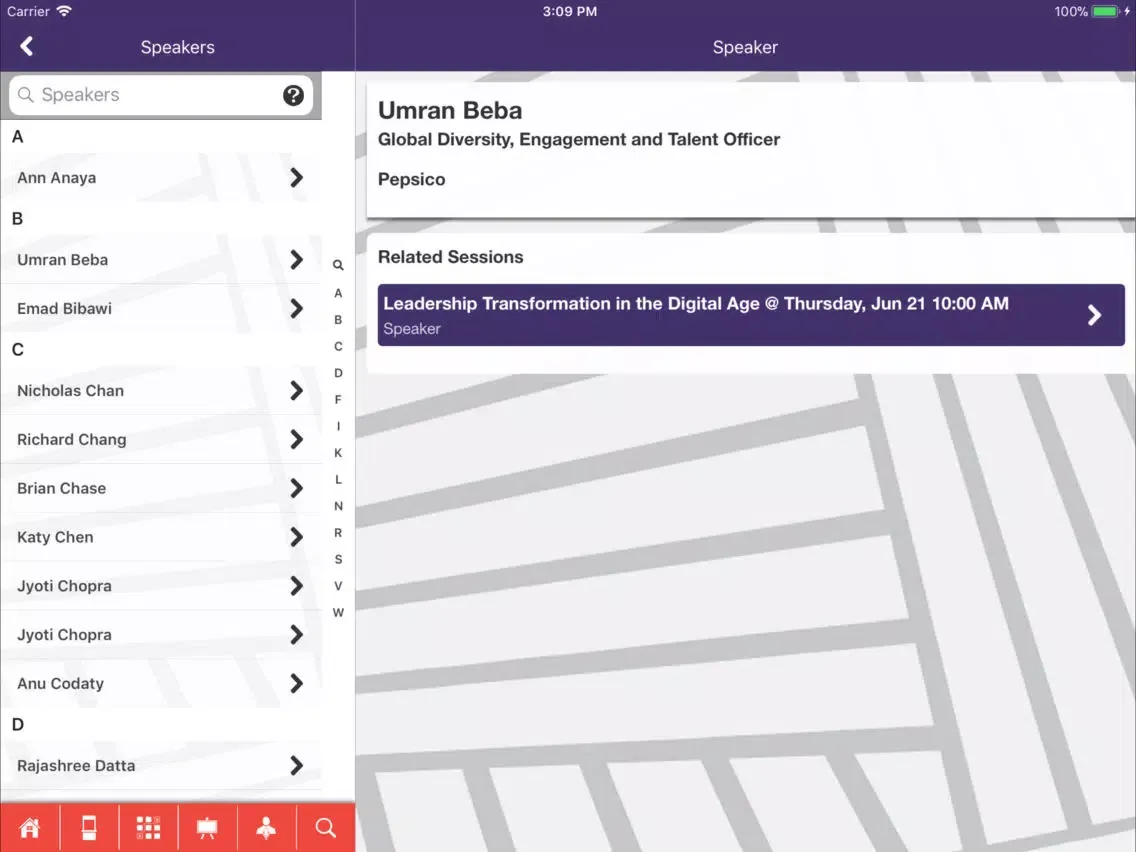Select speaker Rajashree Datta

click(x=161, y=765)
